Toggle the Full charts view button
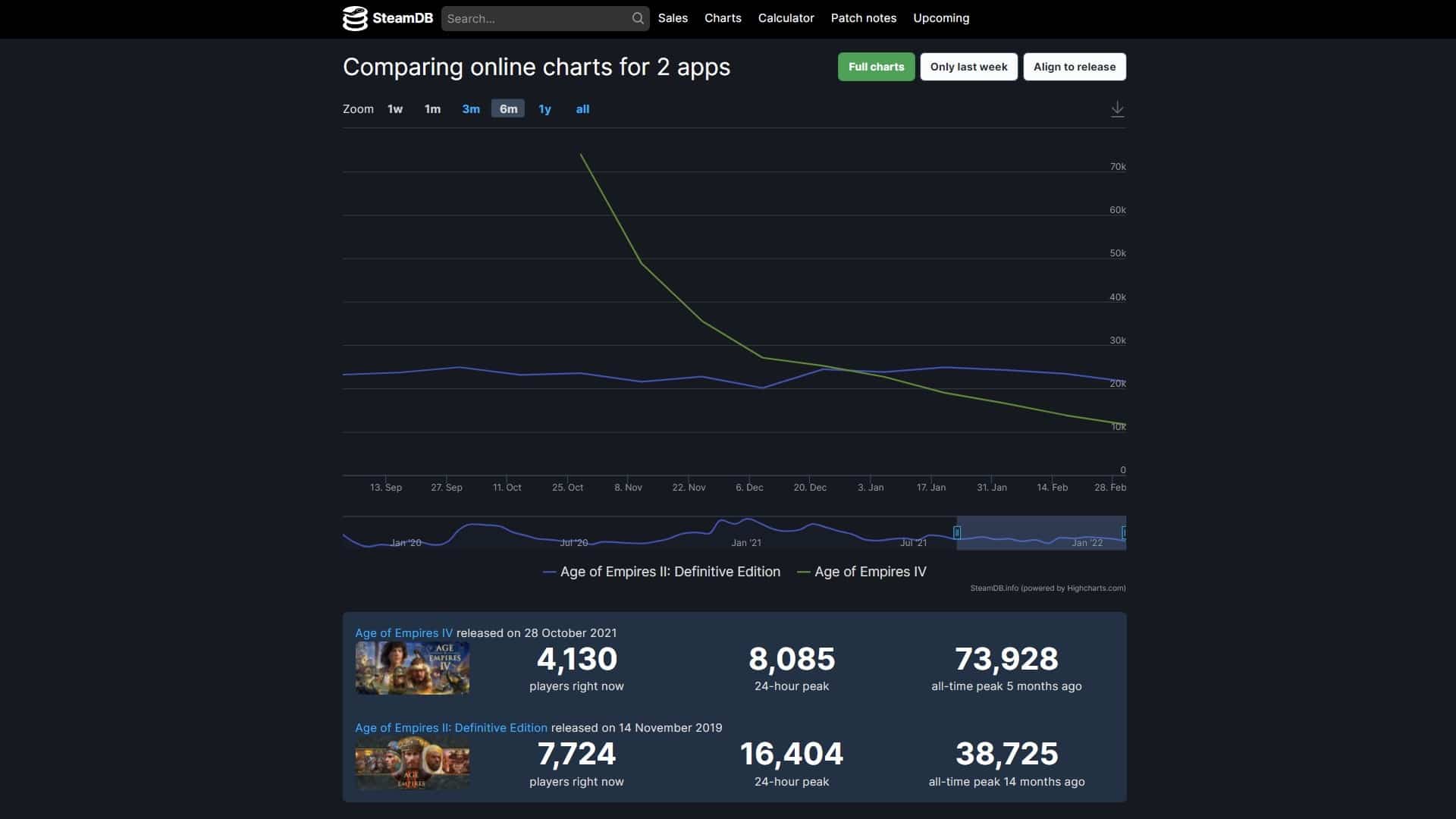Viewport: 1456px width, 819px height. click(876, 66)
